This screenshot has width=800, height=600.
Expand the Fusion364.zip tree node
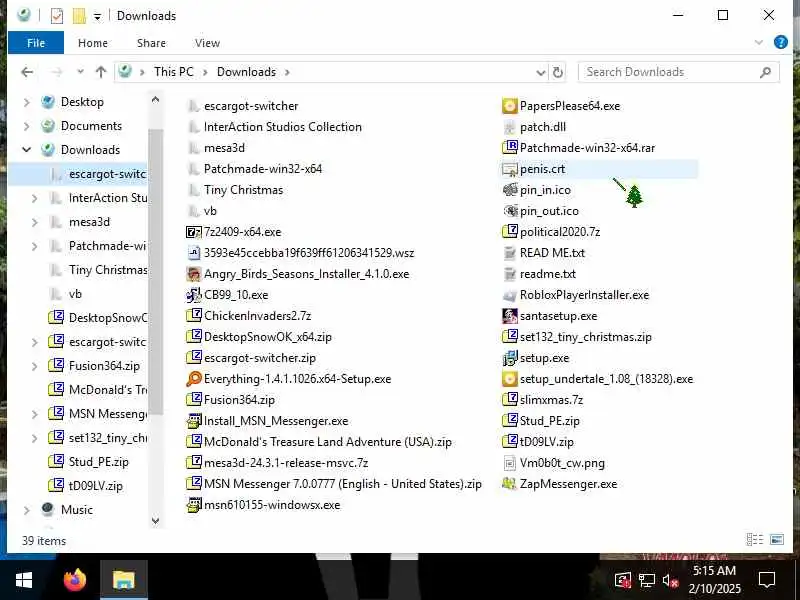point(35,366)
